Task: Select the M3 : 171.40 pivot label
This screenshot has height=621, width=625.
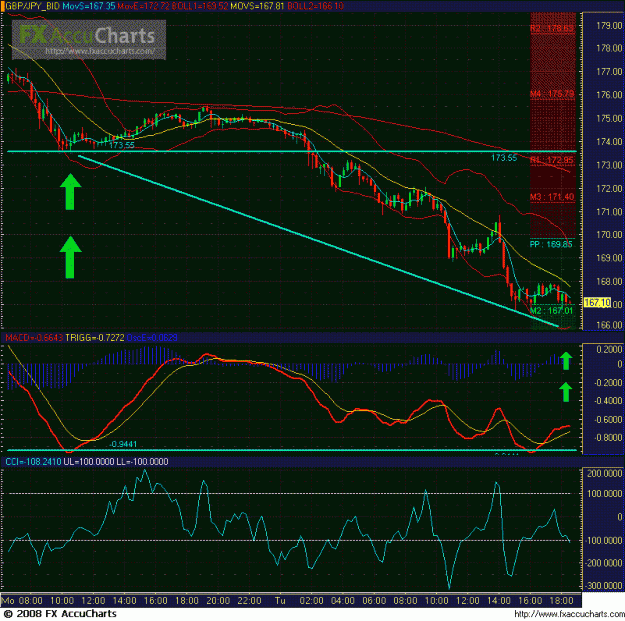Action: (x=552, y=197)
